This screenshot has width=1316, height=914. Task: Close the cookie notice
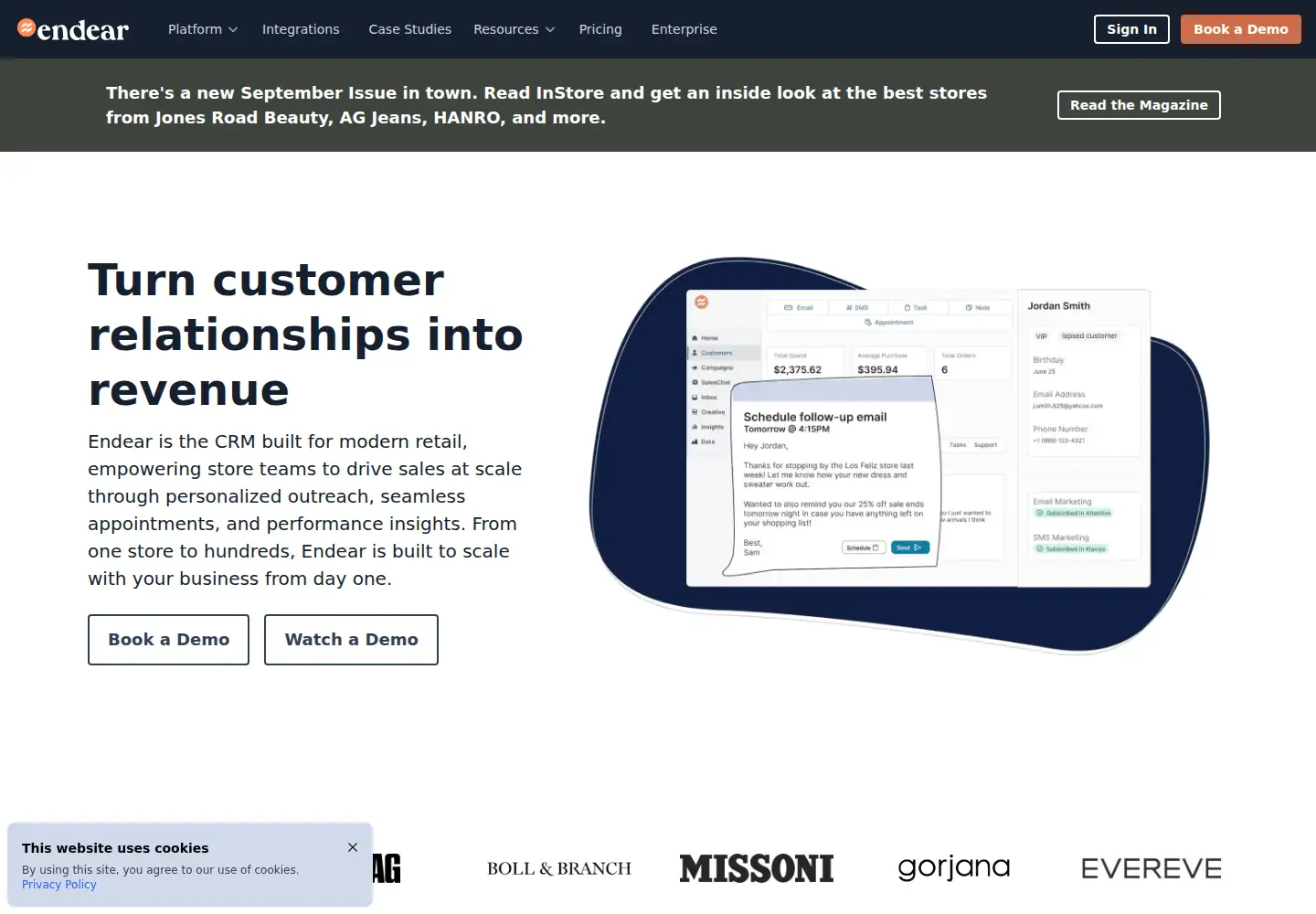[x=353, y=847]
